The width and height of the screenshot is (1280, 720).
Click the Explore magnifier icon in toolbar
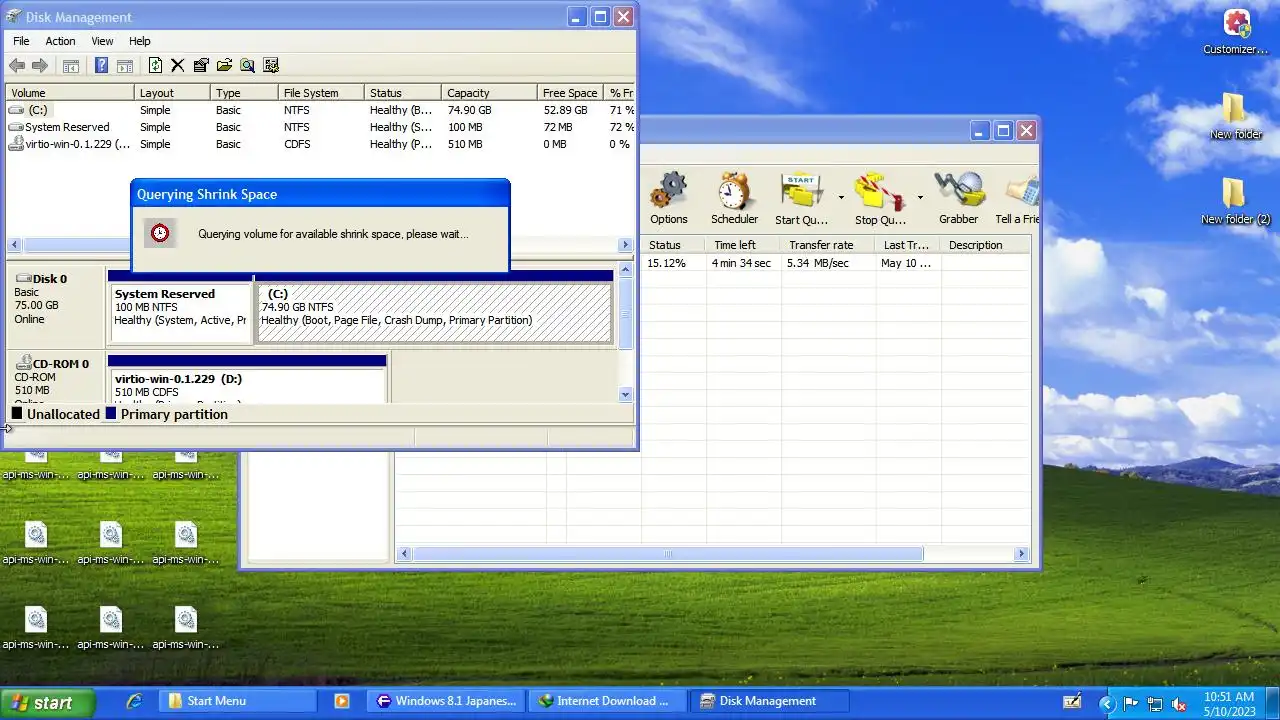click(x=247, y=65)
